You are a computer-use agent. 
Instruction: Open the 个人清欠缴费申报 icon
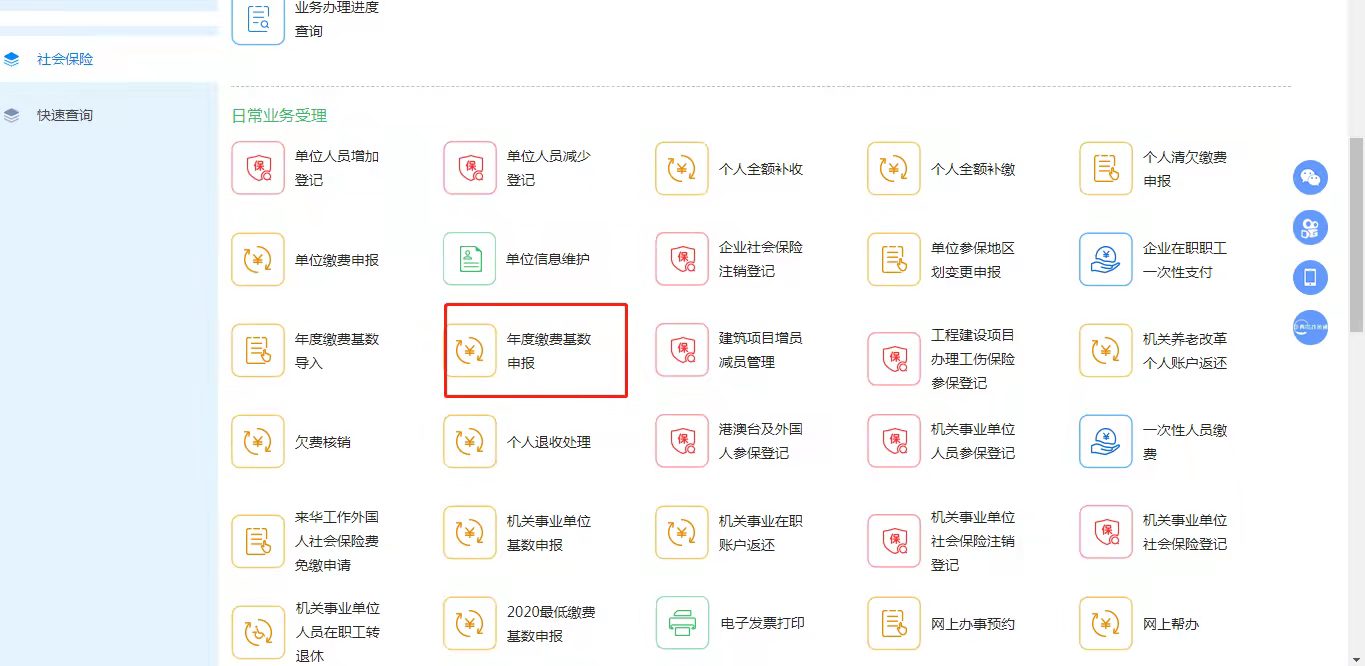1106,168
